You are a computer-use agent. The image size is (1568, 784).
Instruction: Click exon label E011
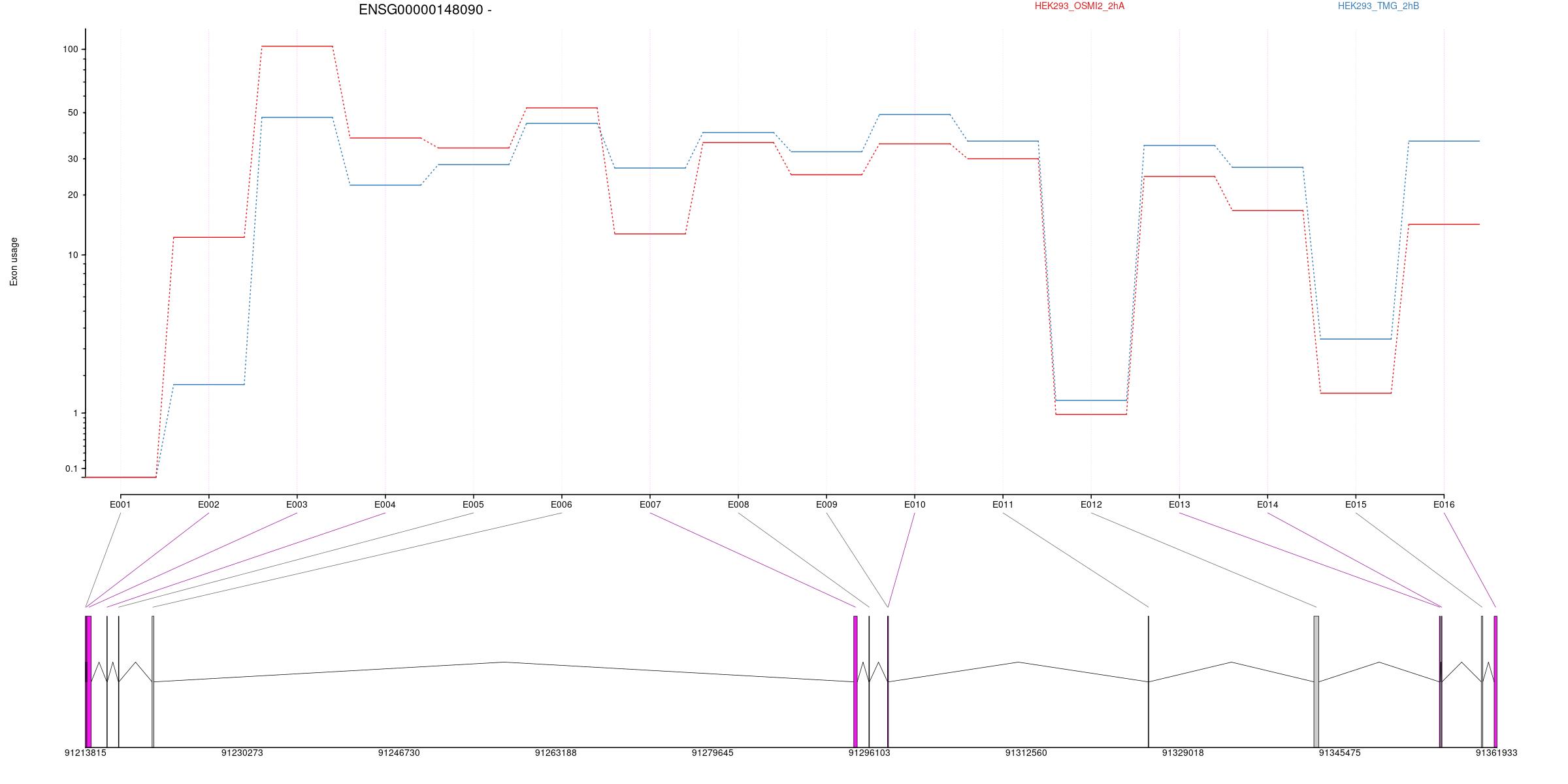click(1003, 504)
